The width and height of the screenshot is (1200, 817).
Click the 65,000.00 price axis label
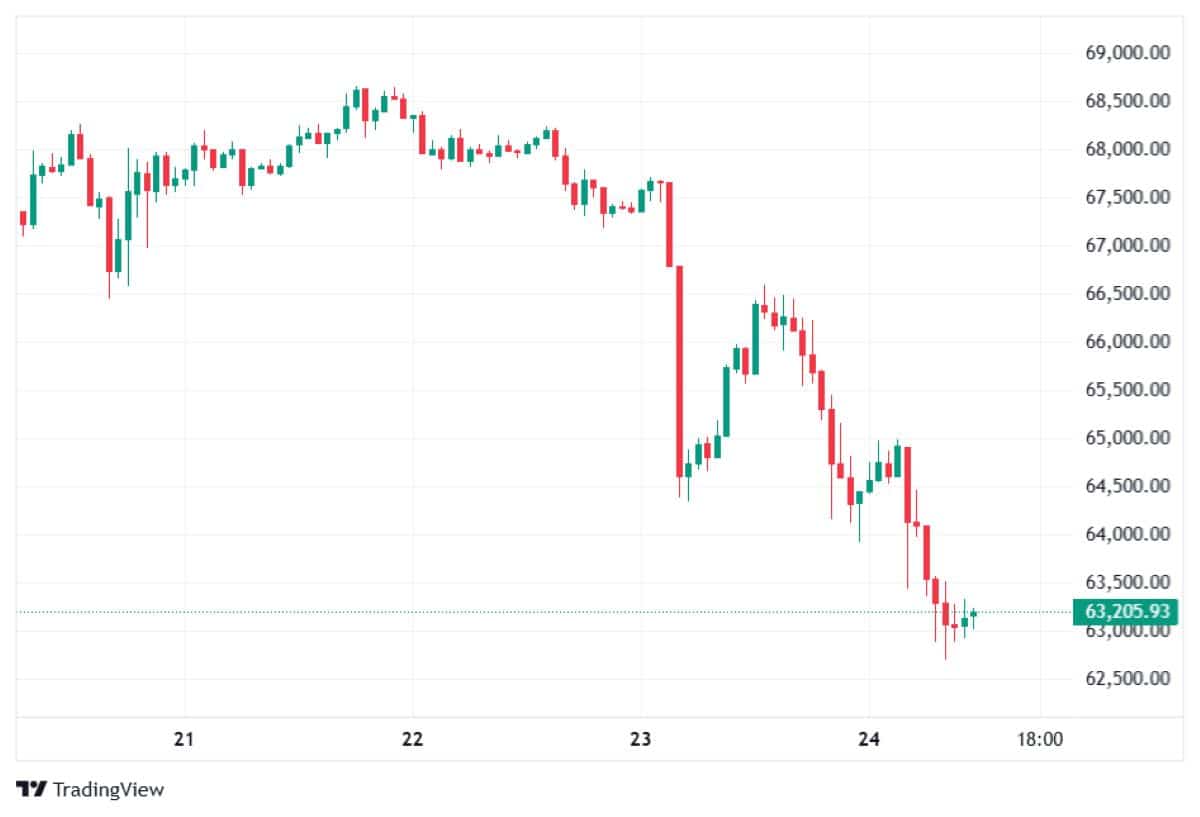click(x=1127, y=437)
